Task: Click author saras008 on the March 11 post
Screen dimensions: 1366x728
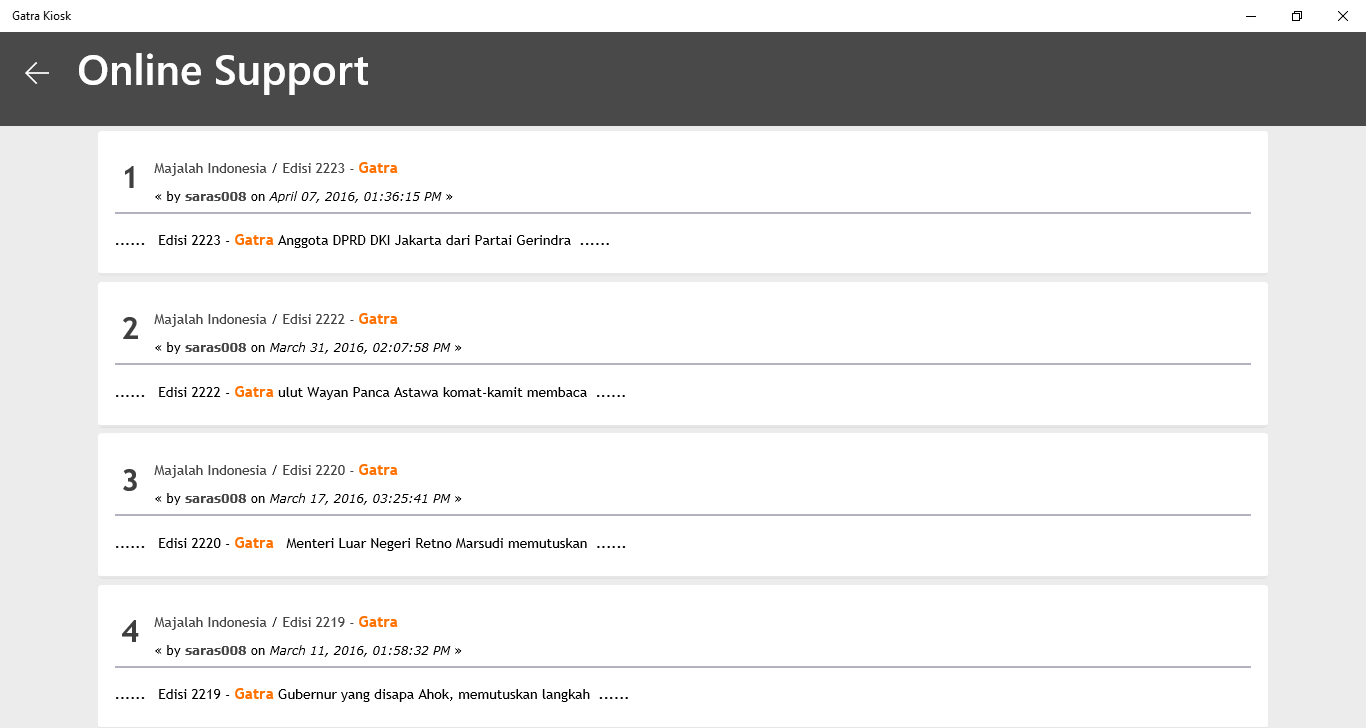Action: pos(215,651)
